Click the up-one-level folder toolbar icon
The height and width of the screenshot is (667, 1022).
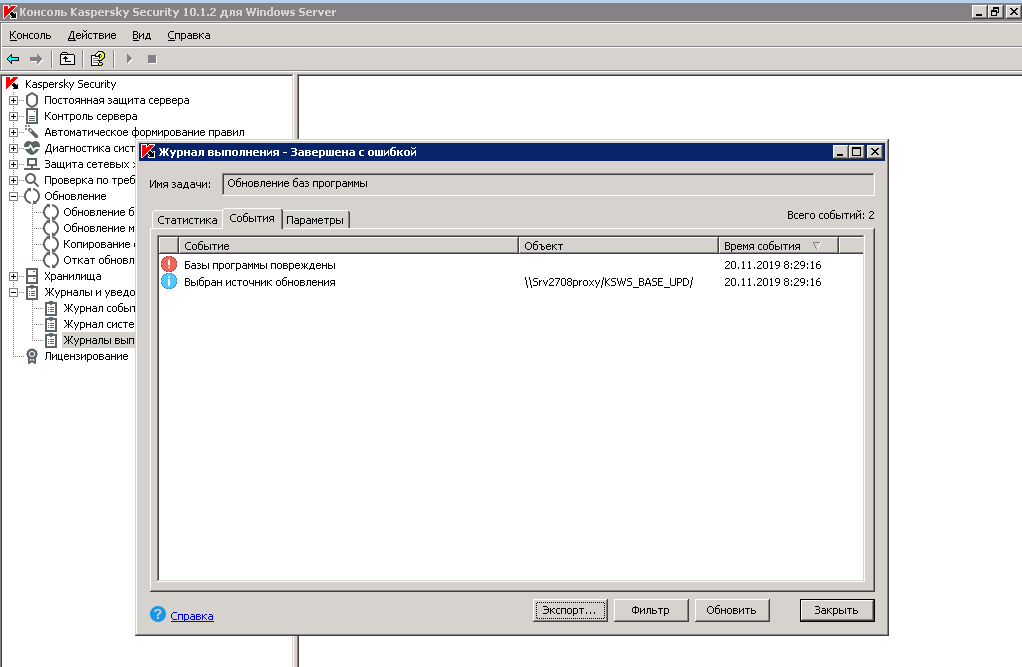point(67,59)
